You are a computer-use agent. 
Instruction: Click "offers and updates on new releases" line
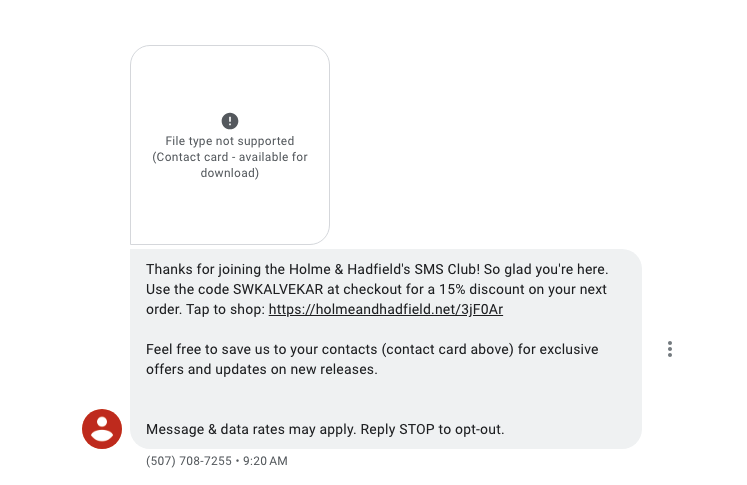[262, 369]
